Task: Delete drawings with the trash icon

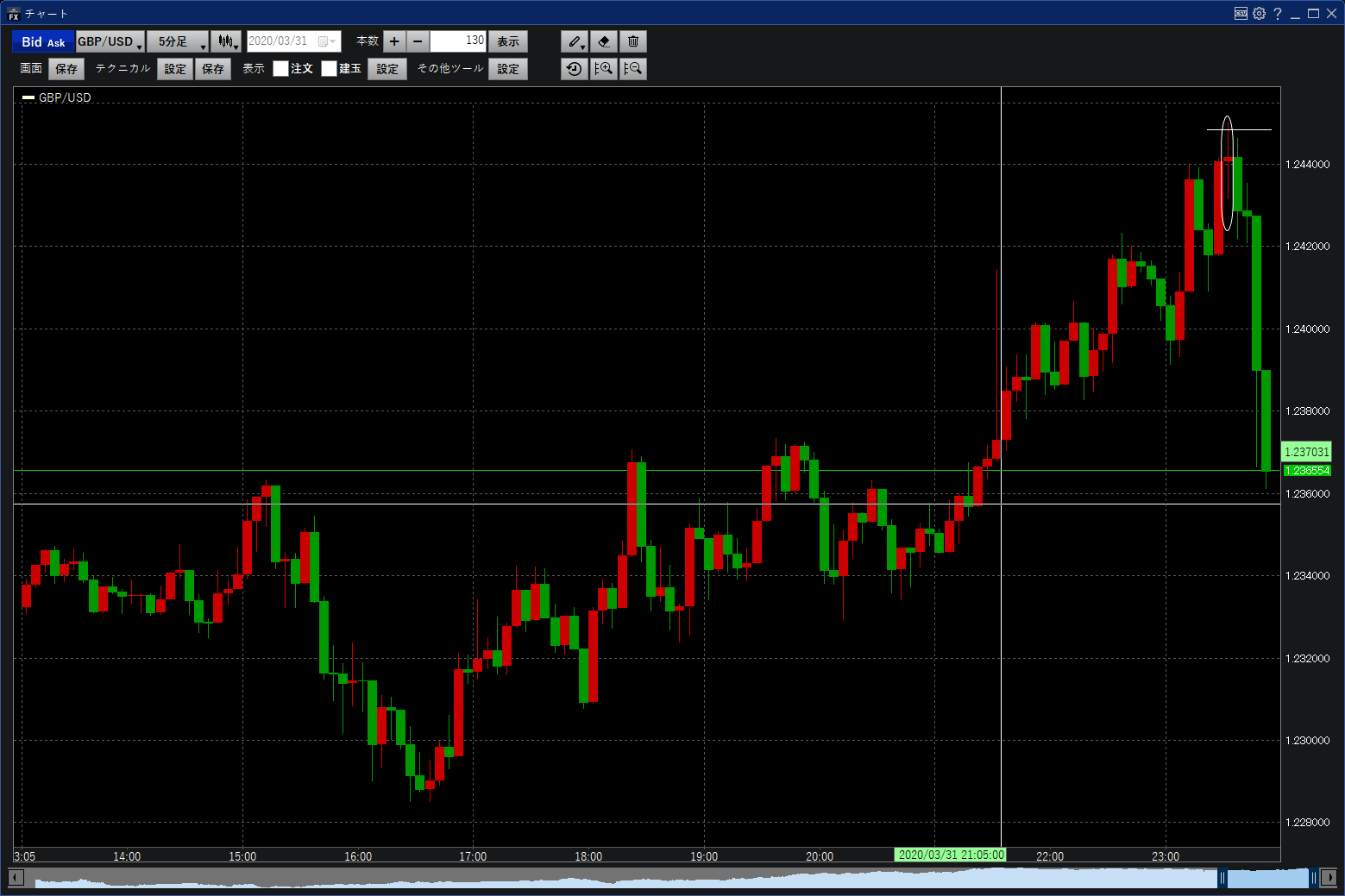Action: tap(633, 41)
